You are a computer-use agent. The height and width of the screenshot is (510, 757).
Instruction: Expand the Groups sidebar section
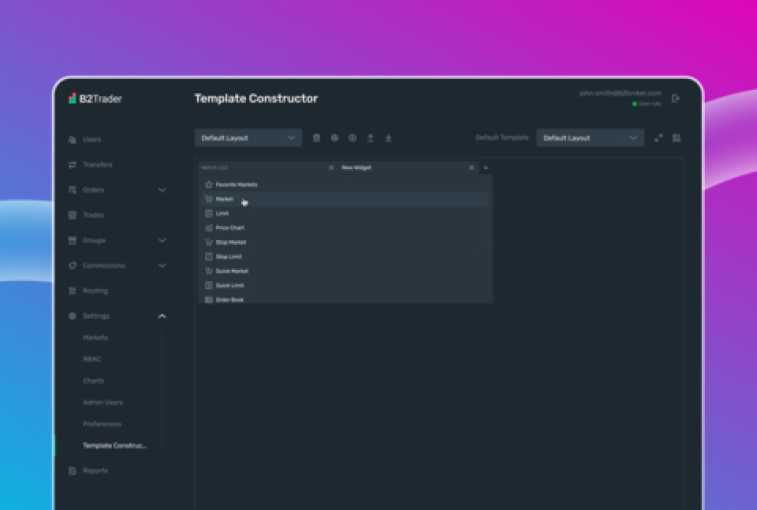coord(162,240)
